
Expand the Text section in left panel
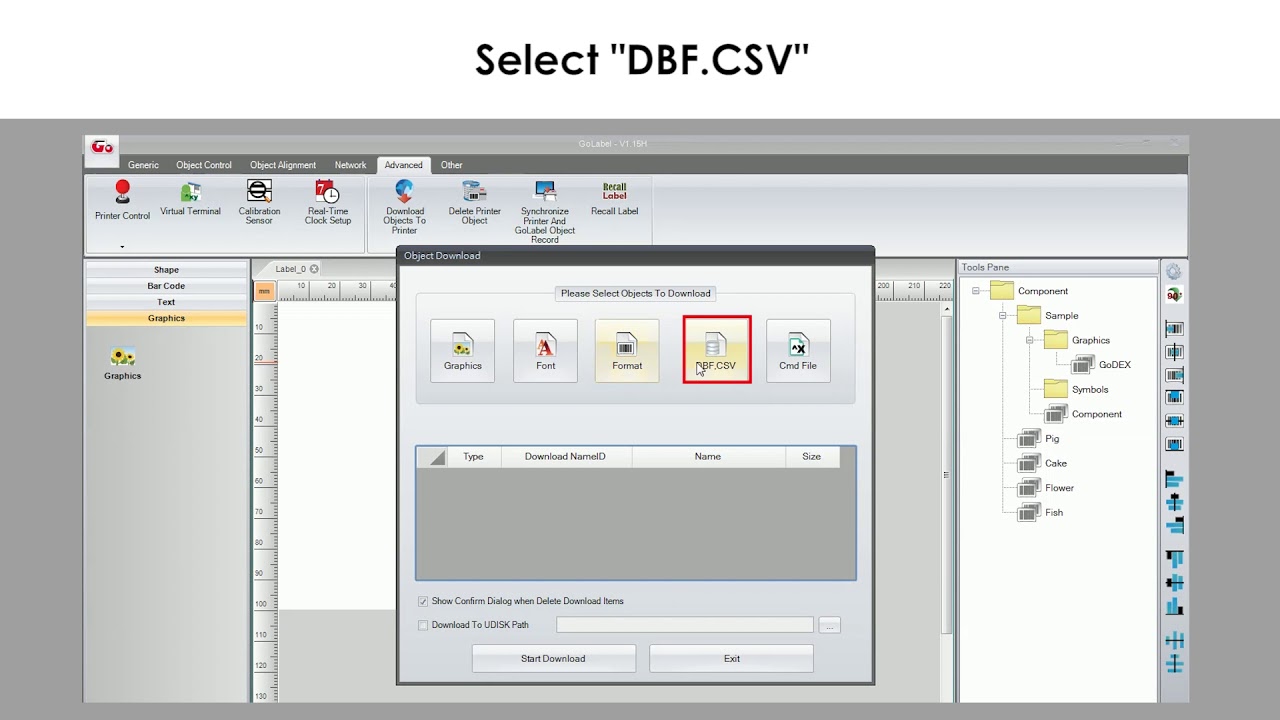[166, 302]
